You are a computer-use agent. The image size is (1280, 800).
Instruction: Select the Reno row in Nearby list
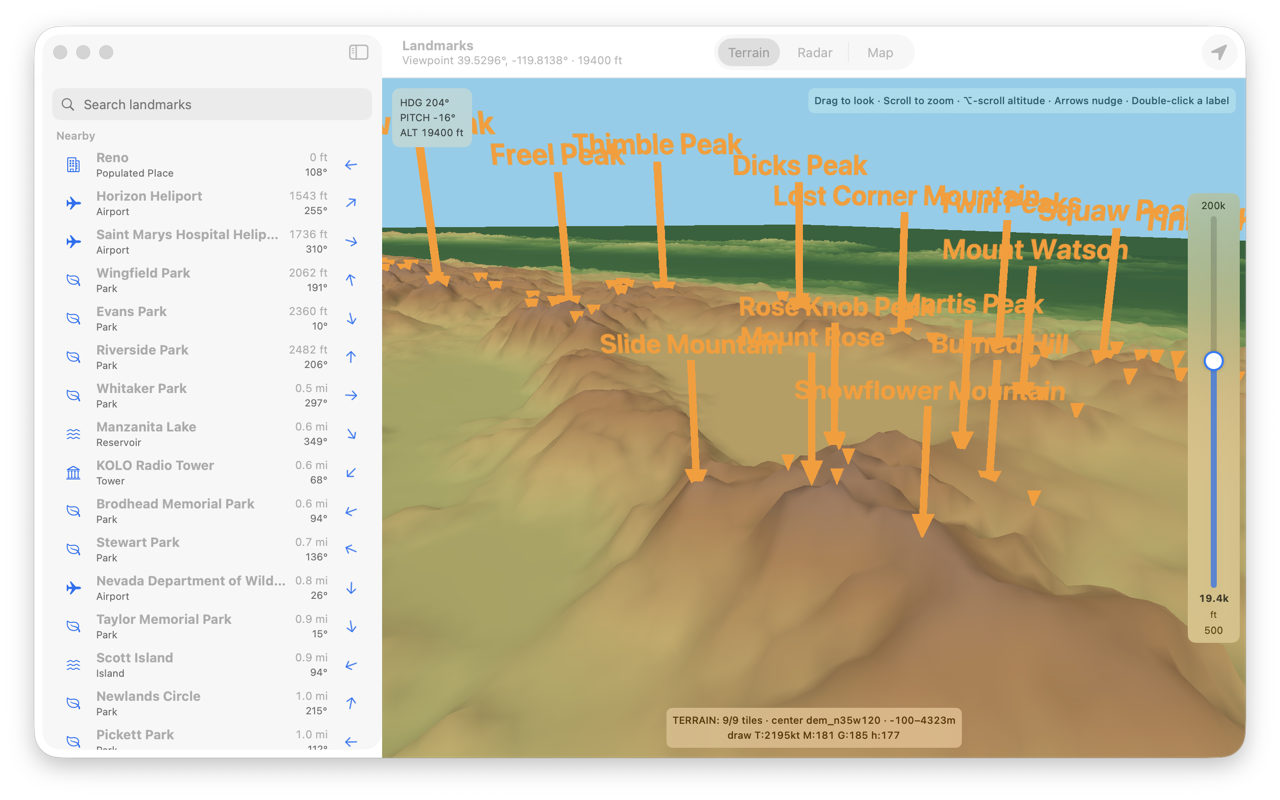[212, 165]
